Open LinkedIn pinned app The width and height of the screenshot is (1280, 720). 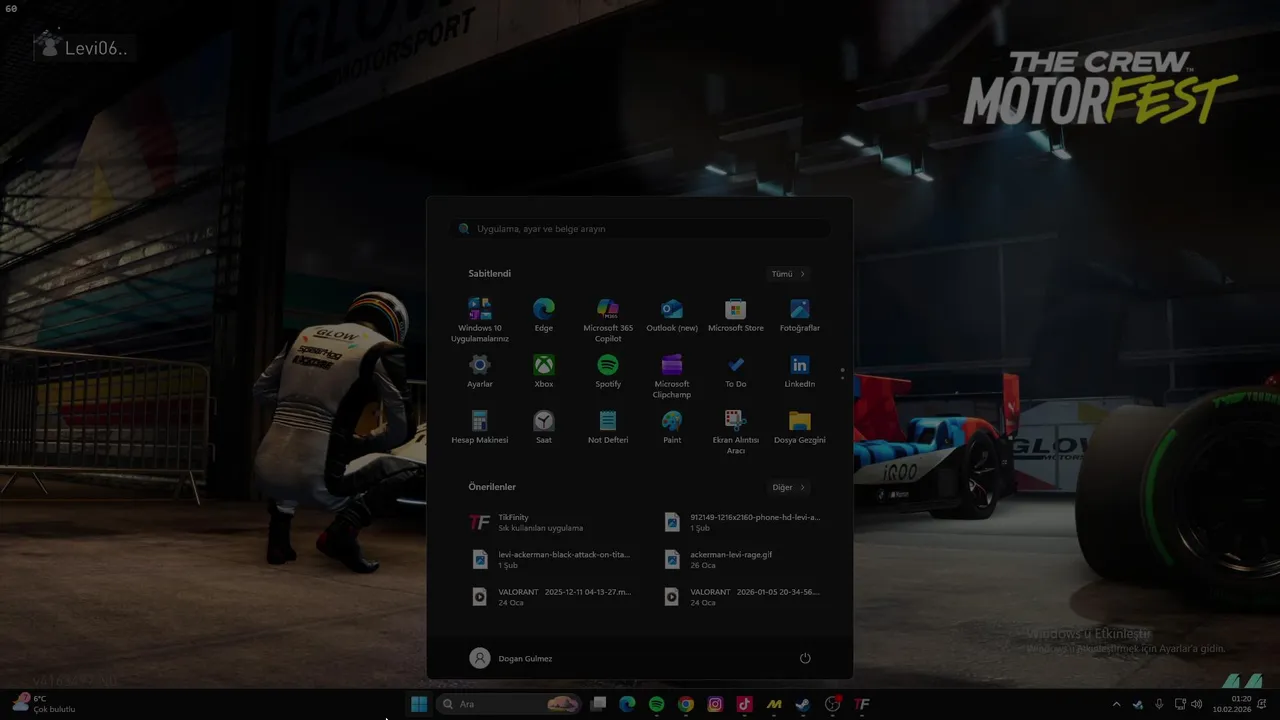(x=800, y=371)
